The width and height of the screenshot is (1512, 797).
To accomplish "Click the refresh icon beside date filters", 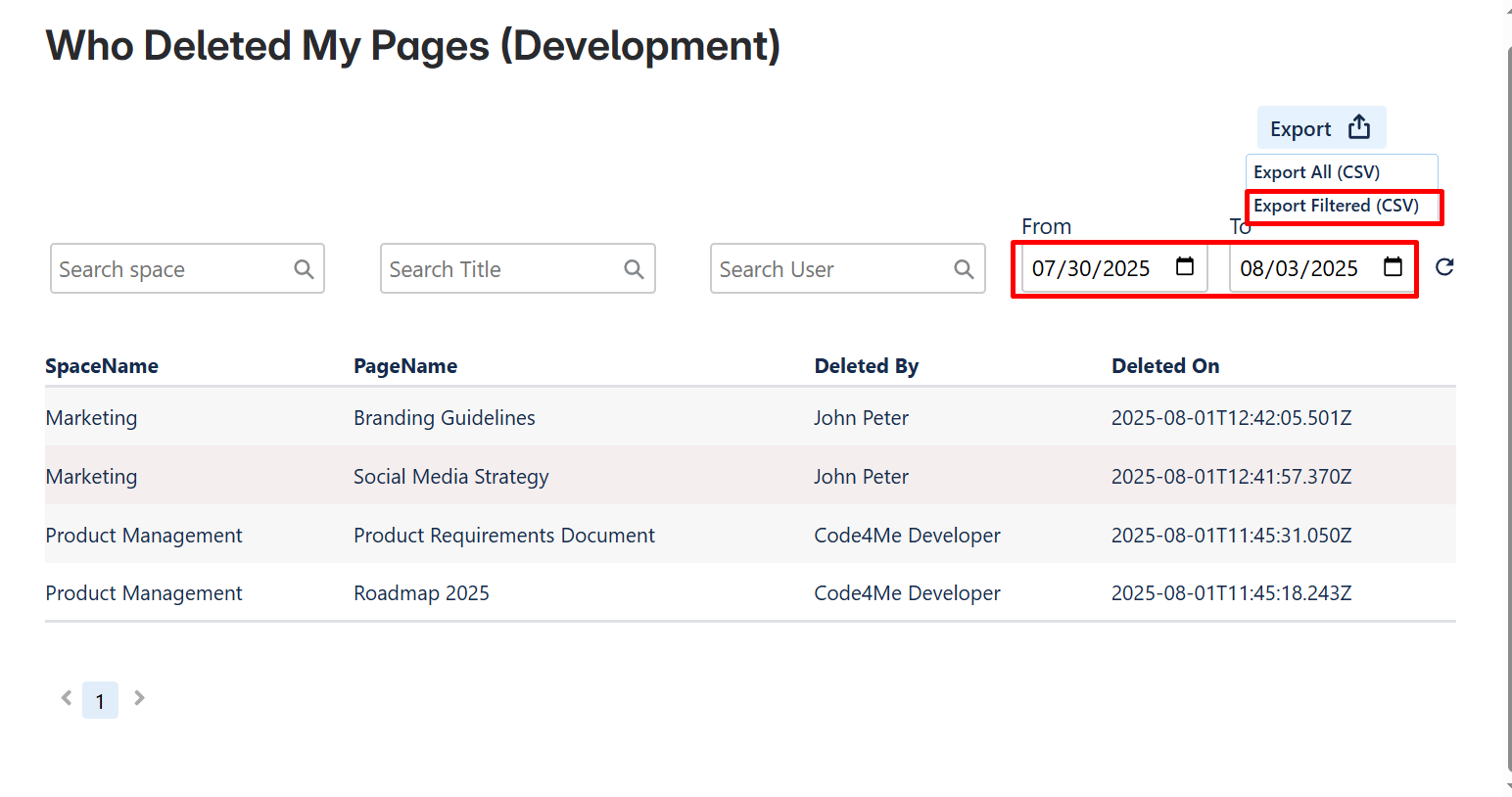I will tap(1444, 267).
